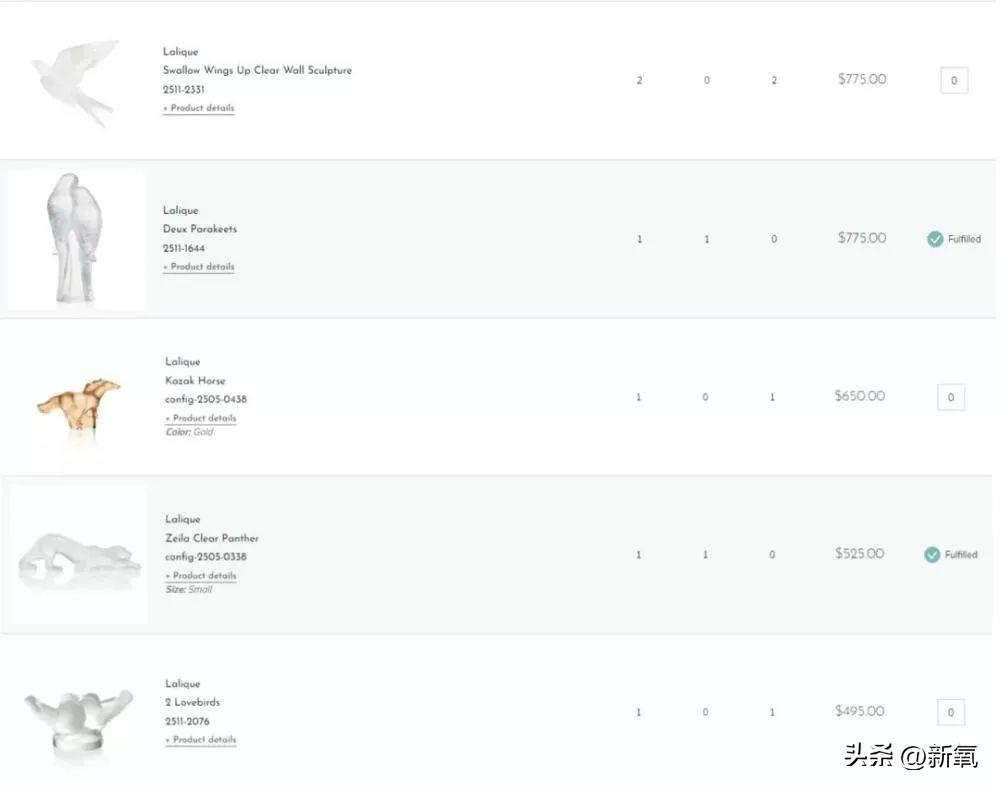
Task: Open Swallow Wings Up sculpture thumbnail
Action: 75,81
